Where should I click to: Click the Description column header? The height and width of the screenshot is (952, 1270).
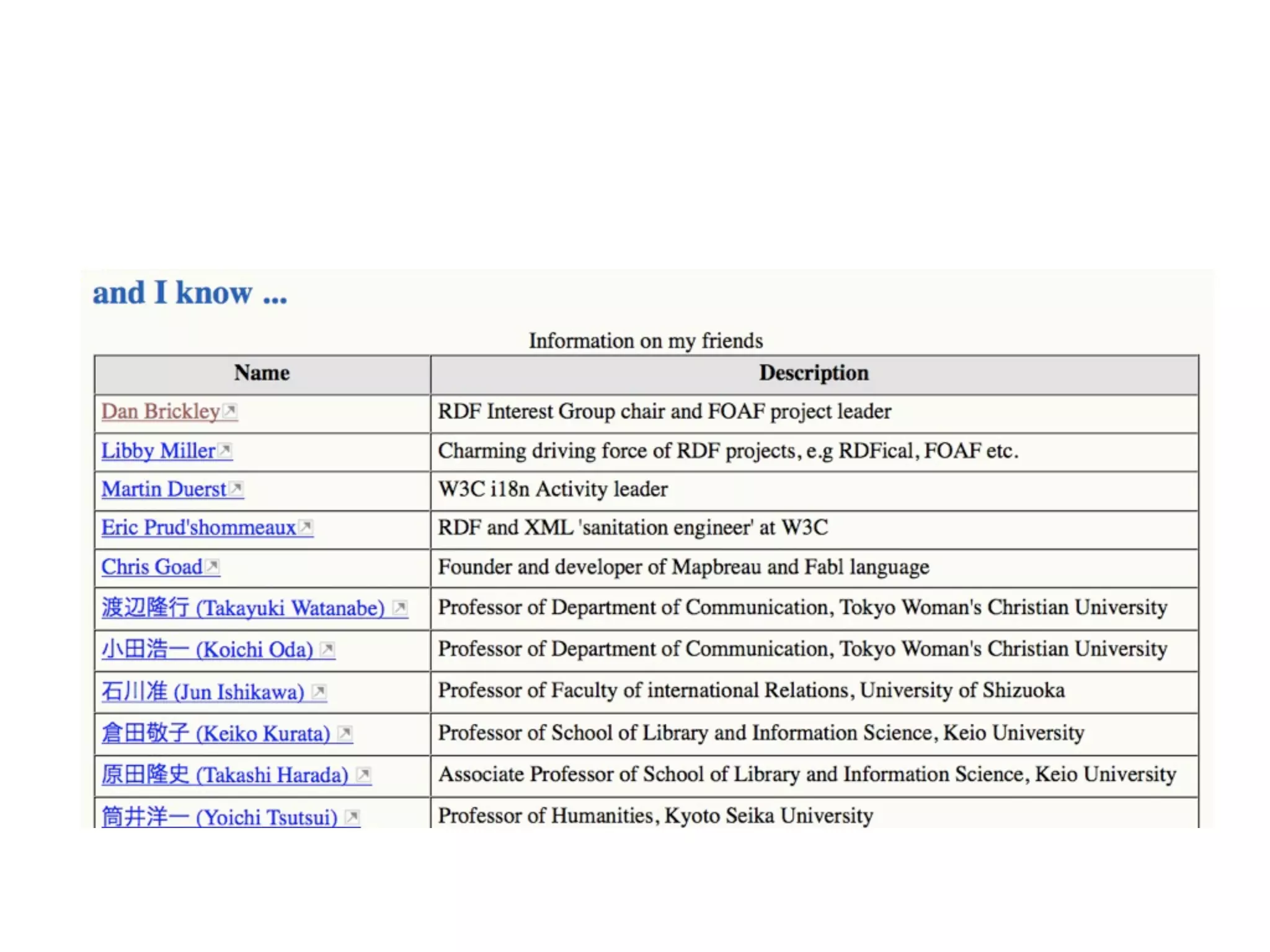[x=814, y=373]
